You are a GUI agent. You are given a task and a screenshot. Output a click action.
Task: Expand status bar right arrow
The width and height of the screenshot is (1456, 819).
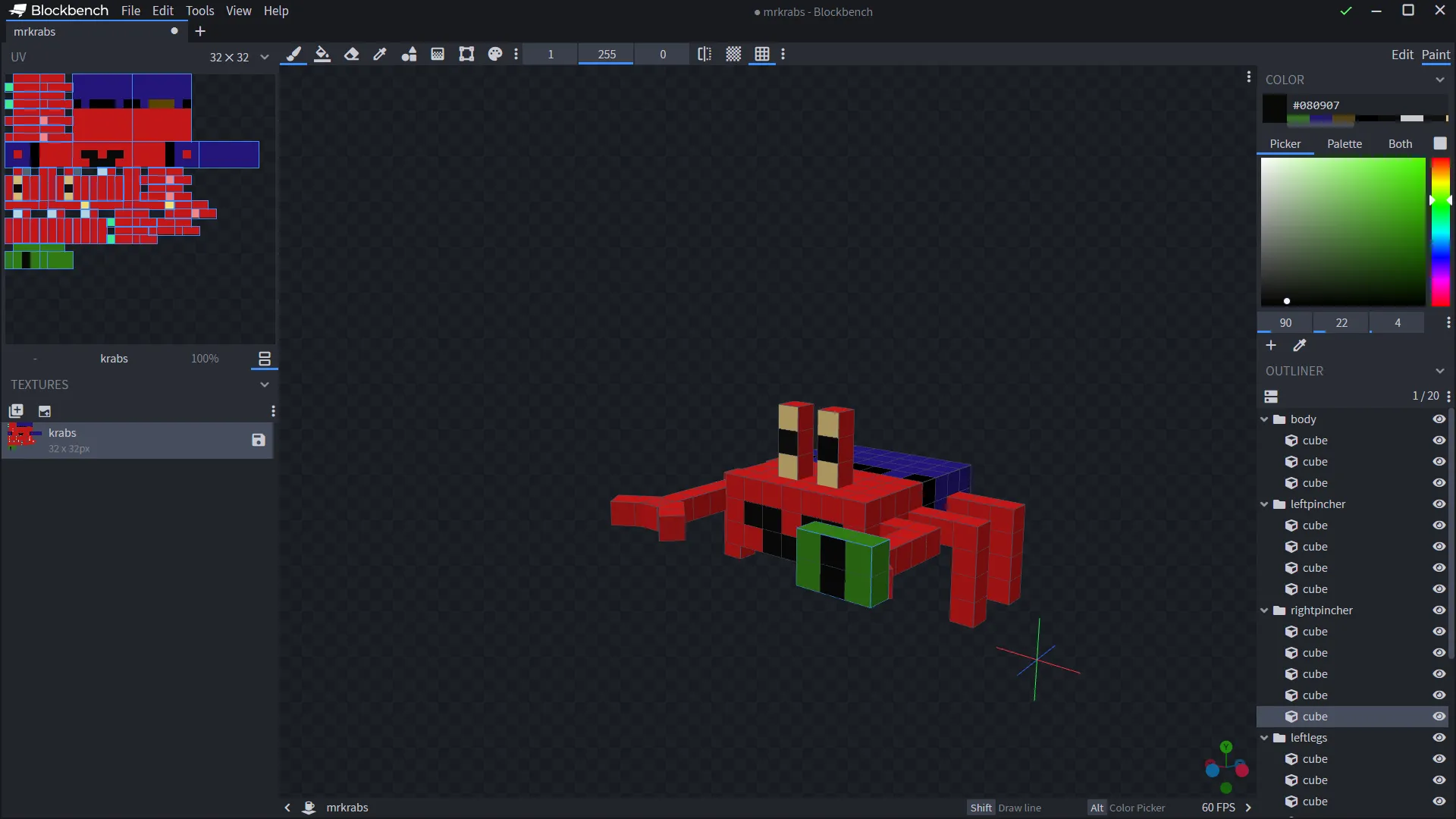(x=1248, y=808)
